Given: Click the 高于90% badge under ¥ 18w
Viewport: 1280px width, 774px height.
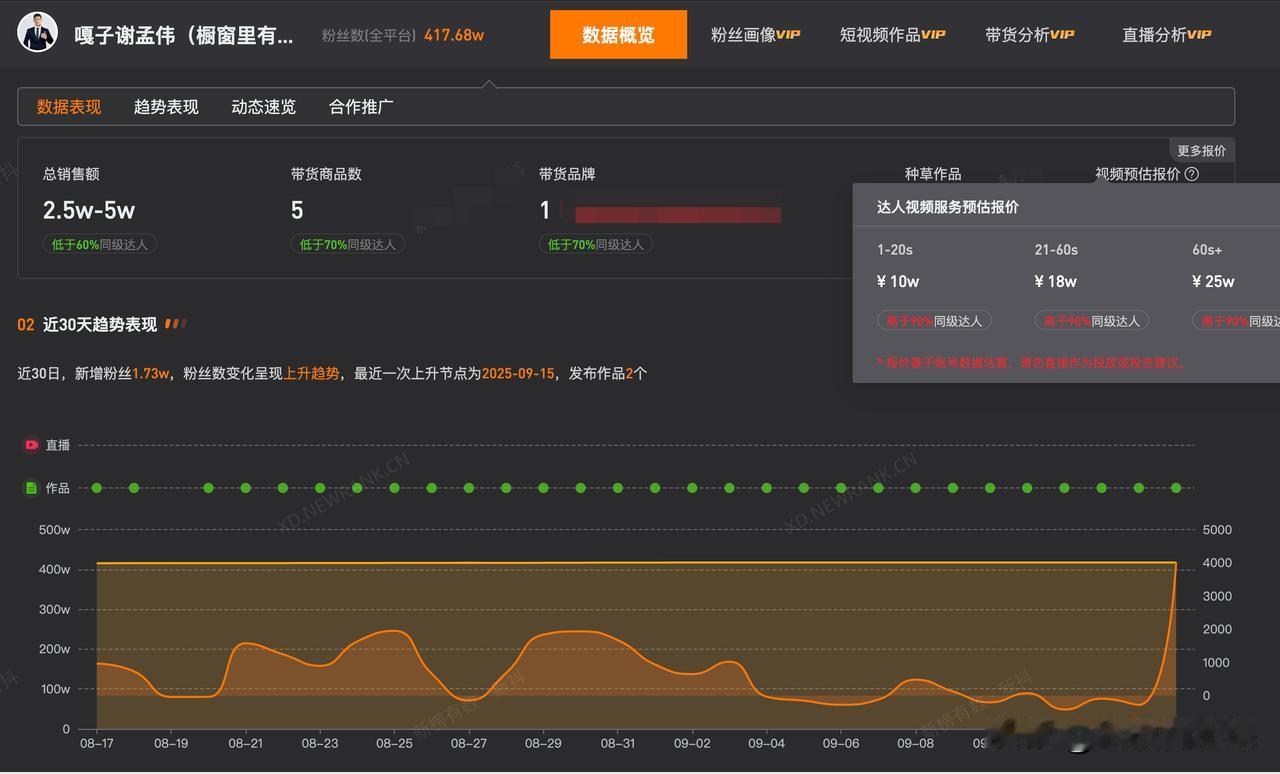Looking at the screenshot, I should [1091, 321].
